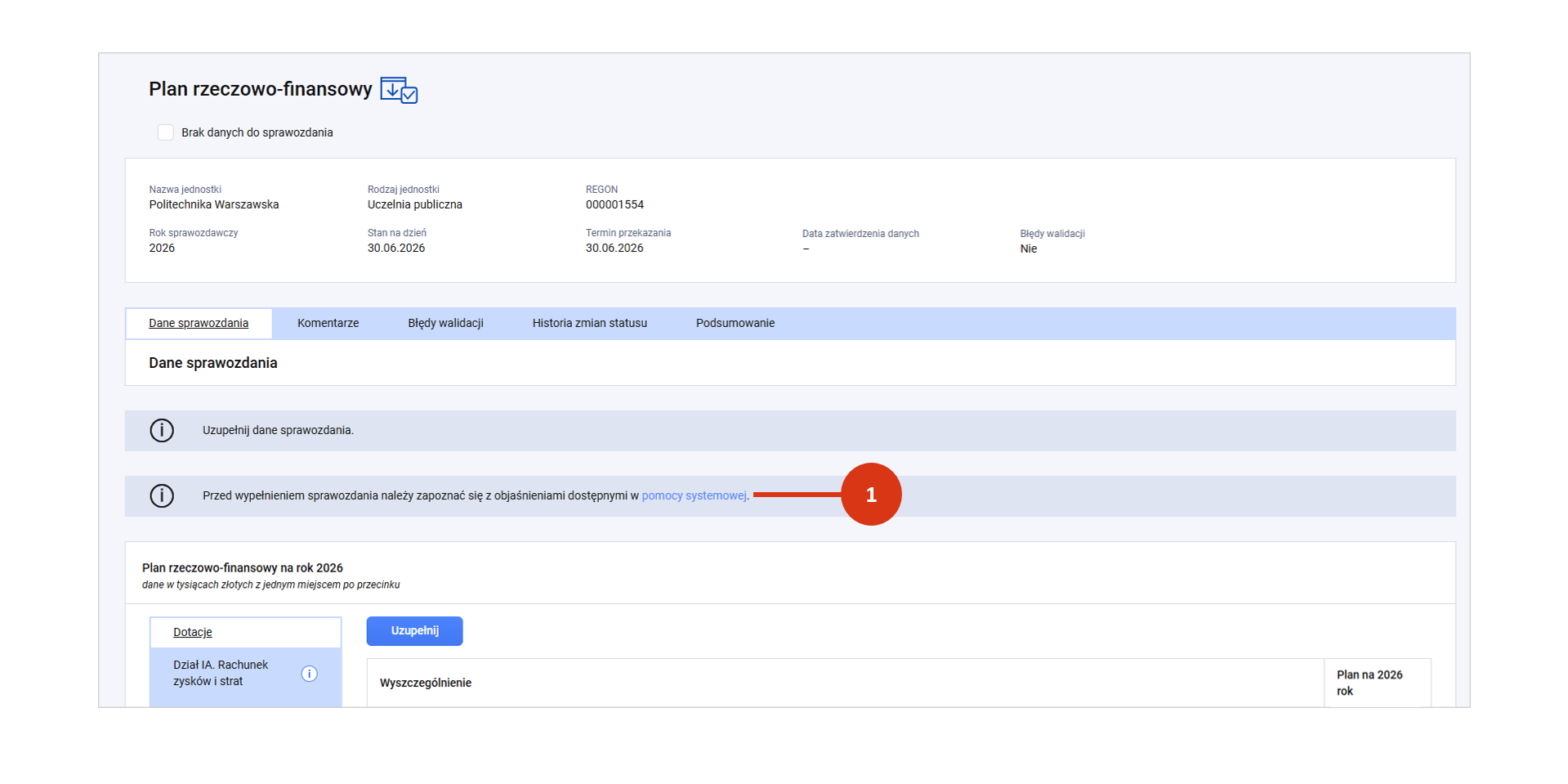This screenshot has height=784, width=1568.
Task: Open the Błędy walidacji tab
Action: point(445,323)
